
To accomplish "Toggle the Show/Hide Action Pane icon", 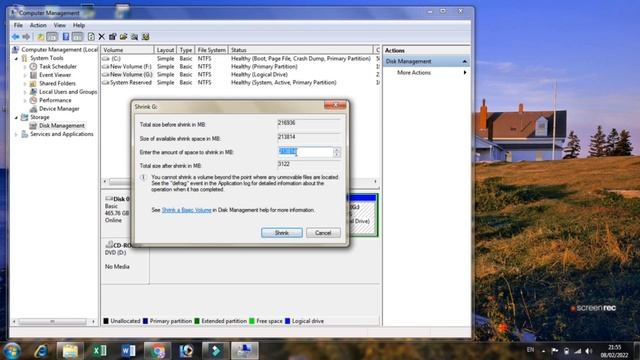I will click(77, 37).
